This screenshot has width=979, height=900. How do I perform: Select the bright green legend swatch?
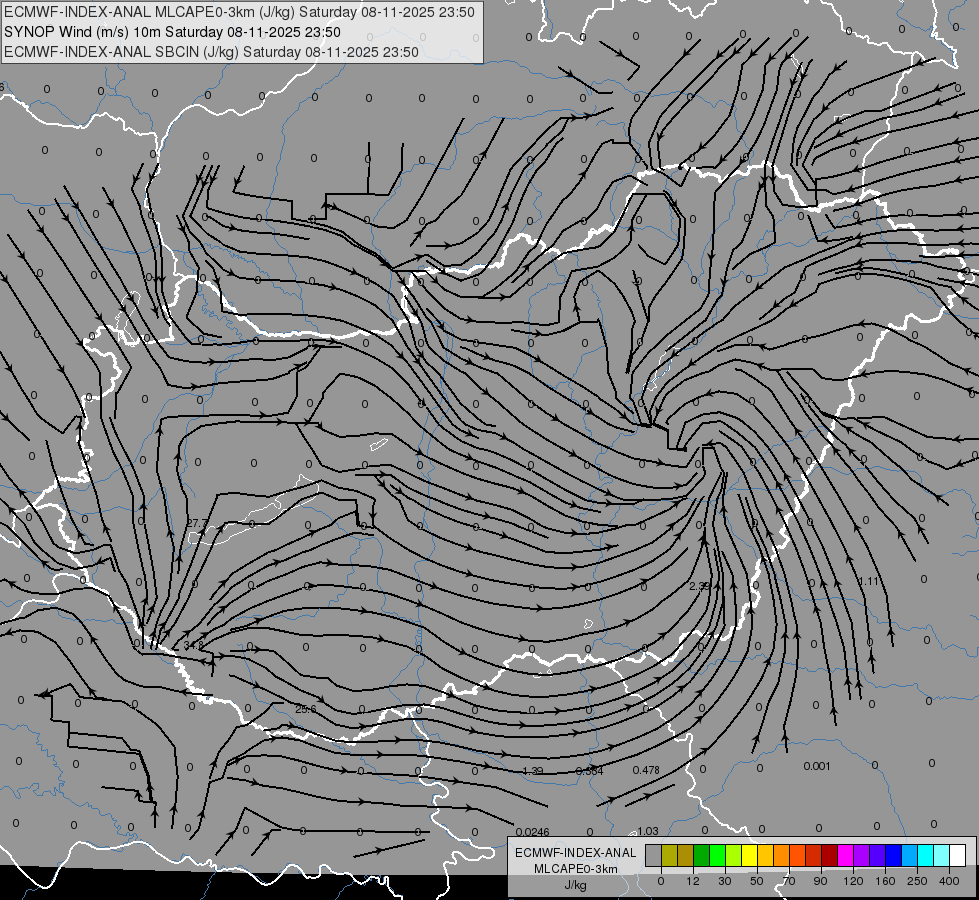[717, 855]
